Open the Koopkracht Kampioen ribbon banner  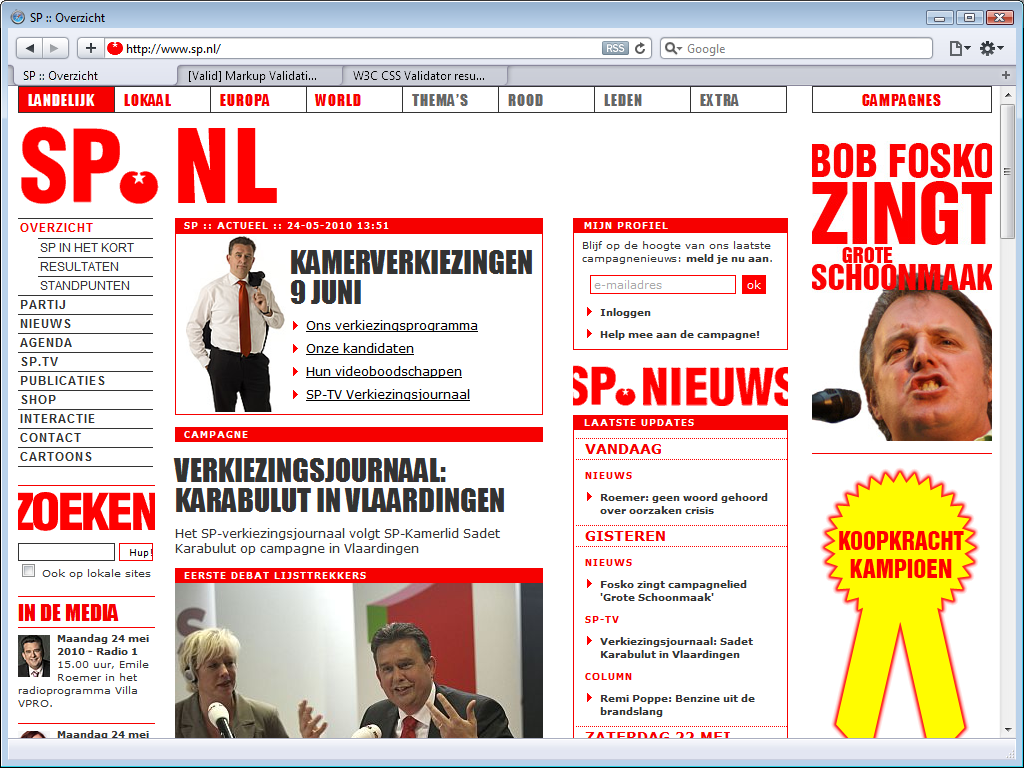click(901, 604)
